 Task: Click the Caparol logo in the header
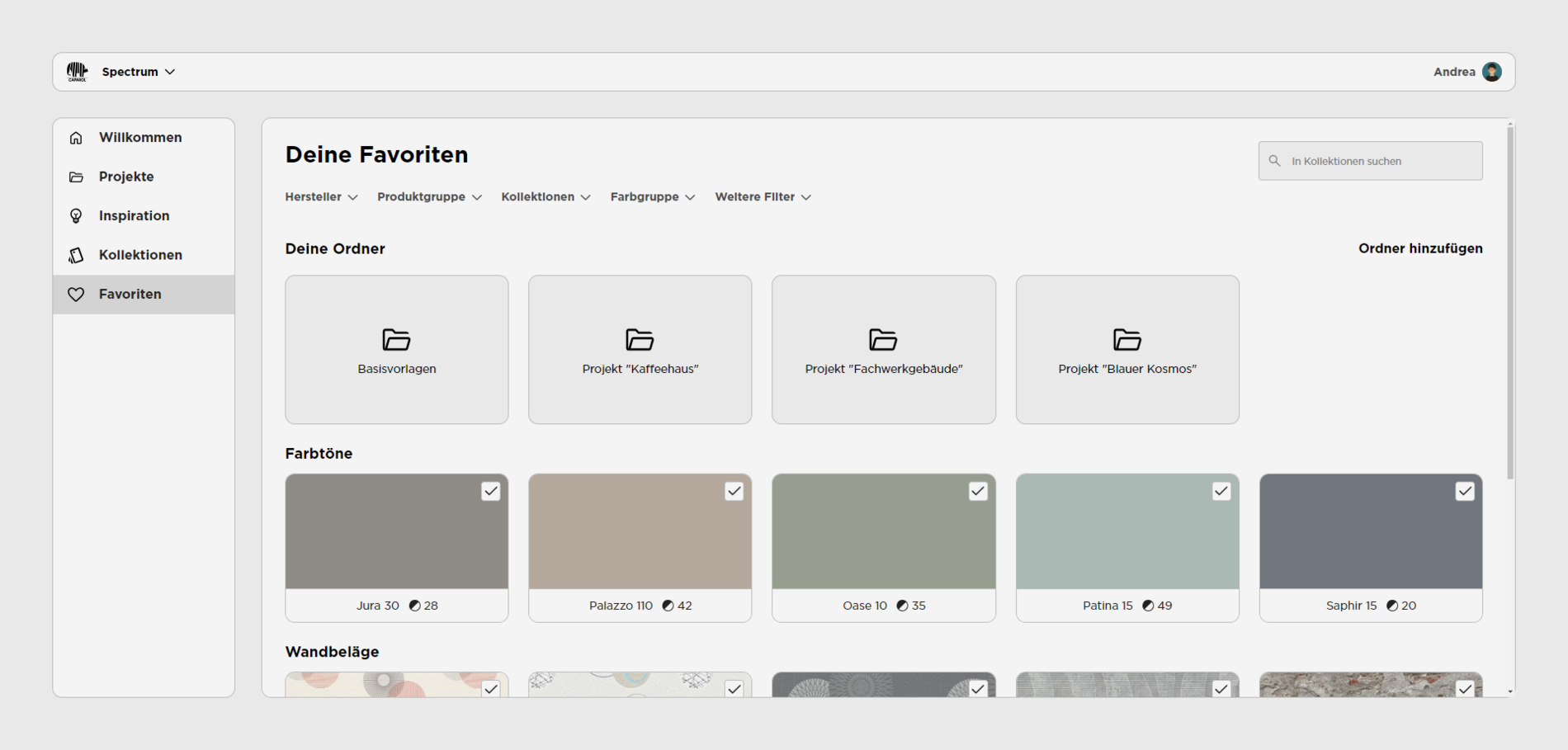pos(78,72)
